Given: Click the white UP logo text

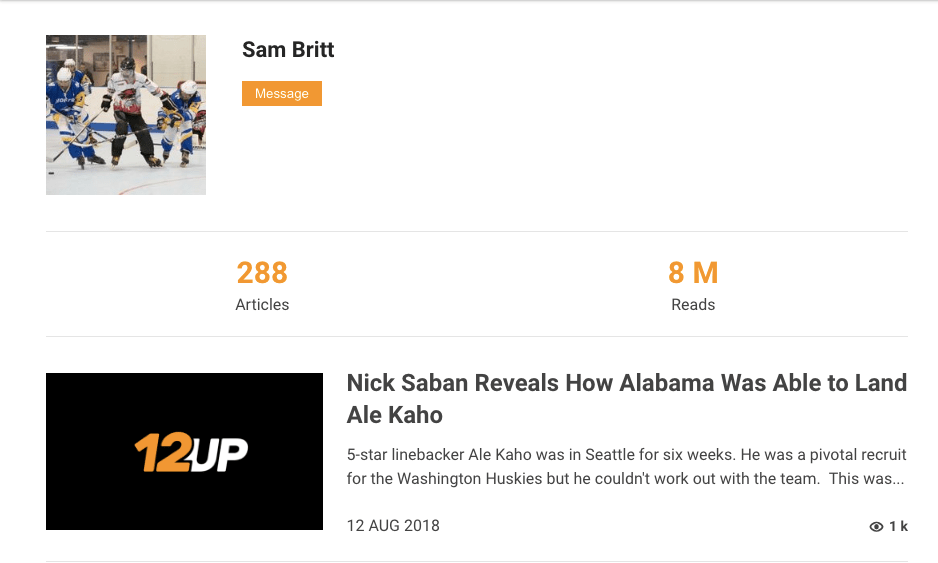Looking at the screenshot, I should pyautogui.click(x=219, y=454).
